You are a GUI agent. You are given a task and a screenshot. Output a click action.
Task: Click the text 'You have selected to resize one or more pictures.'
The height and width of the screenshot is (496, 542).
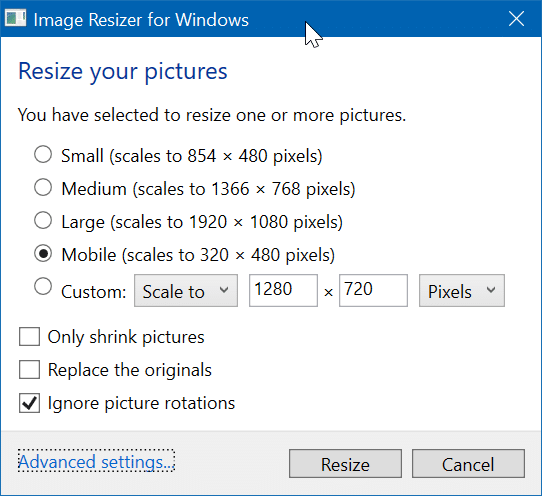tap(212, 115)
